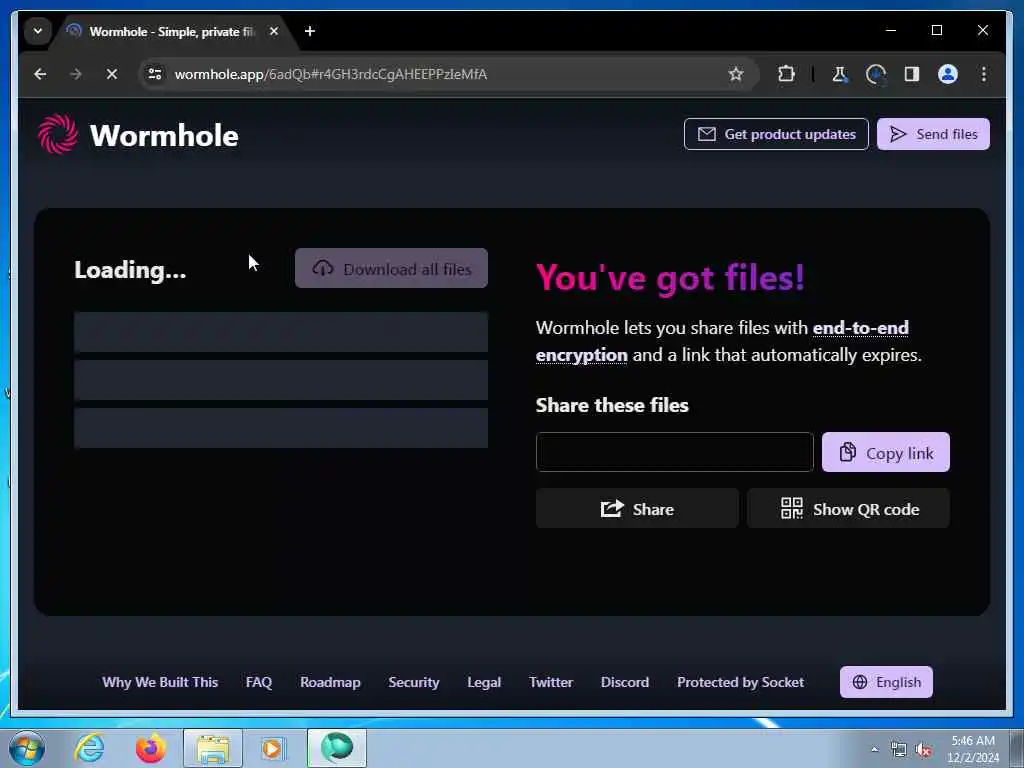Open Why We Built This link
The width and height of the screenshot is (1024, 768).
pos(160,682)
